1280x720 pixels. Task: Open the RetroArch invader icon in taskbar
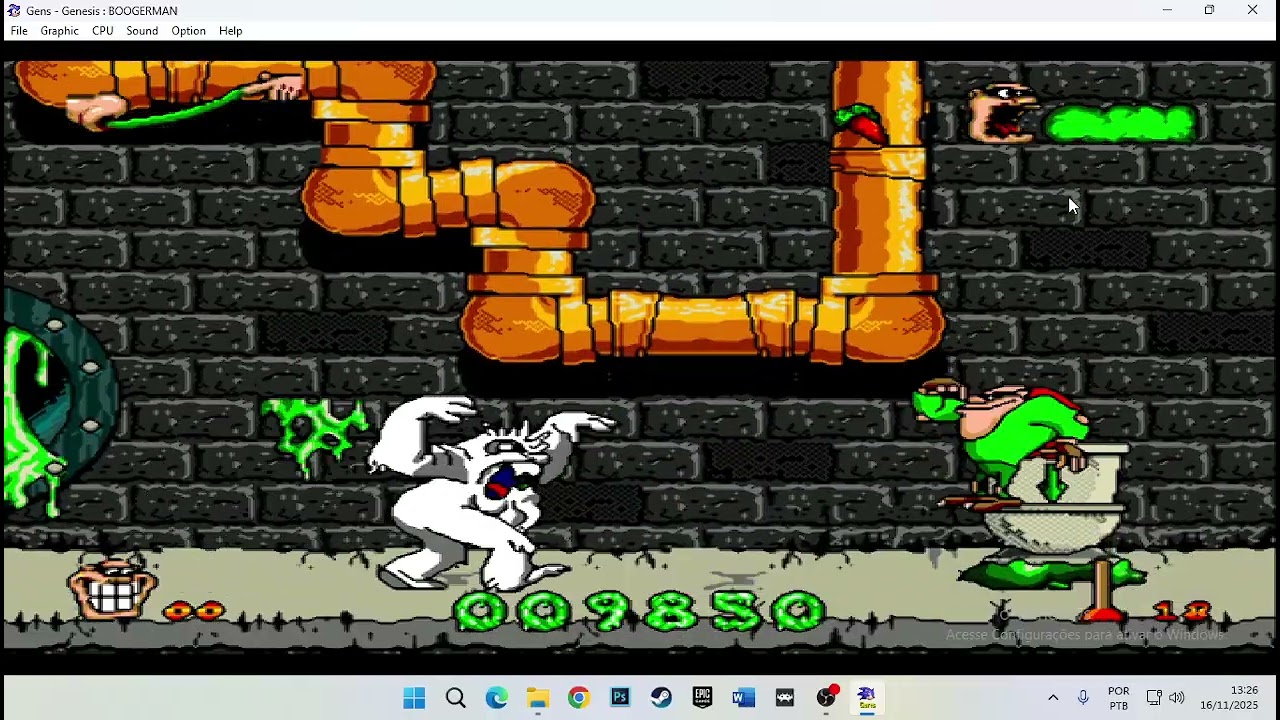click(x=785, y=698)
